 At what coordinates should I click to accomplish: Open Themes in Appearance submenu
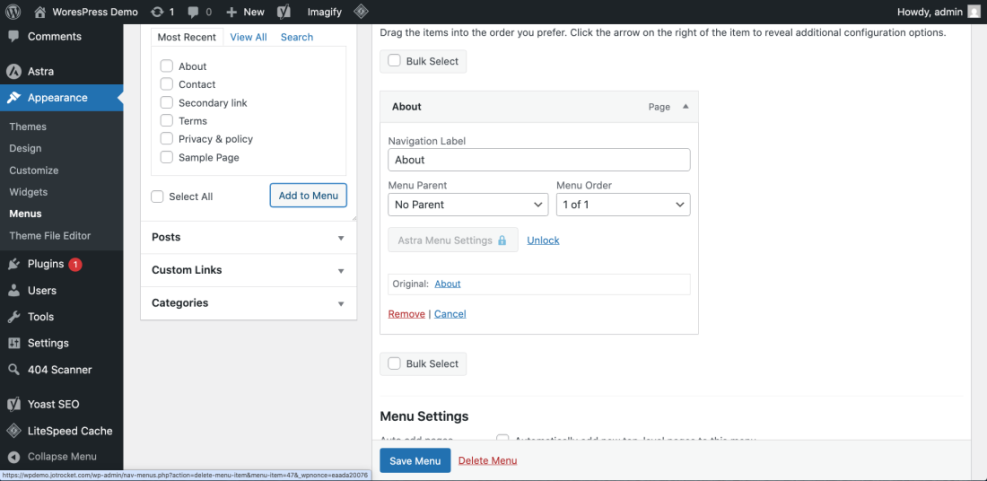(x=28, y=127)
